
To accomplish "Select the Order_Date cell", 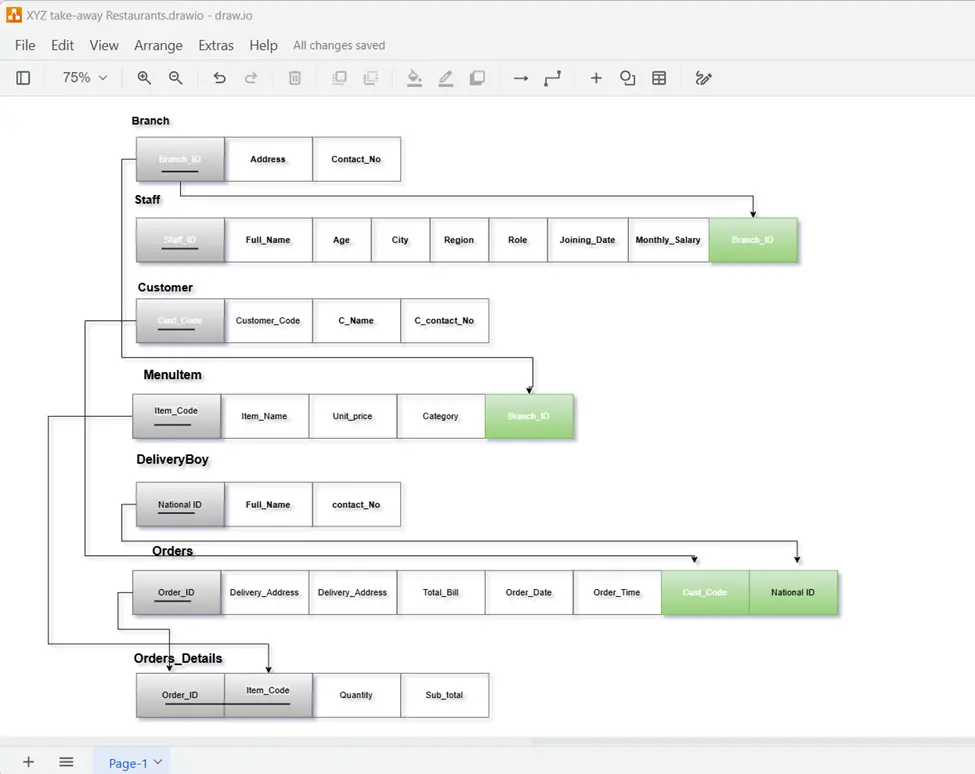I will pyautogui.click(x=529, y=592).
